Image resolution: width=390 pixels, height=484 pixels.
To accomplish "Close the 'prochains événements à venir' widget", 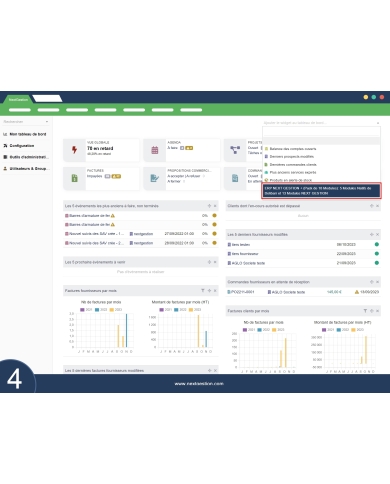I will [x=215, y=262].
